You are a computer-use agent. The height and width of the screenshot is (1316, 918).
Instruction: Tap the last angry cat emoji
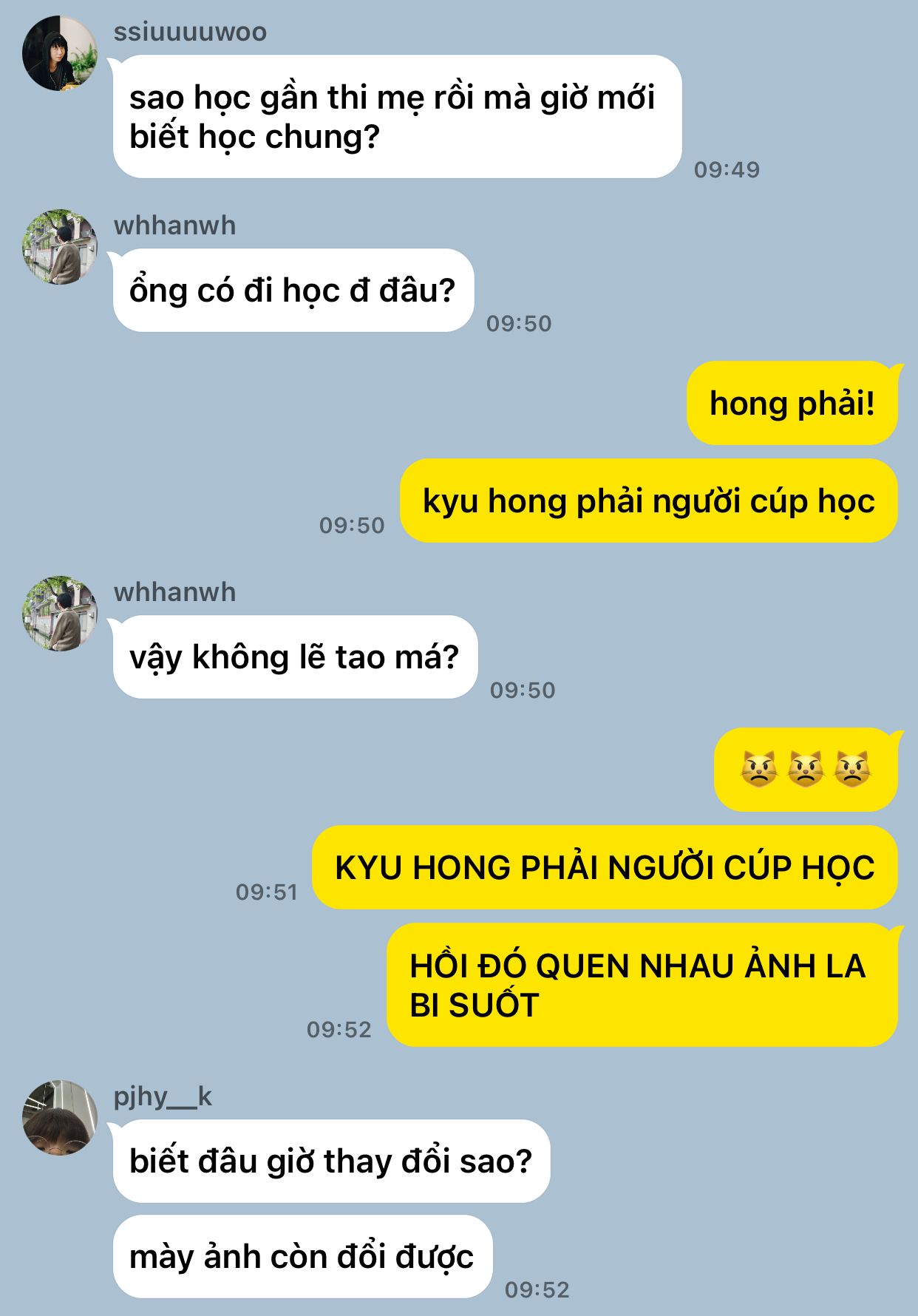(852, 770)
